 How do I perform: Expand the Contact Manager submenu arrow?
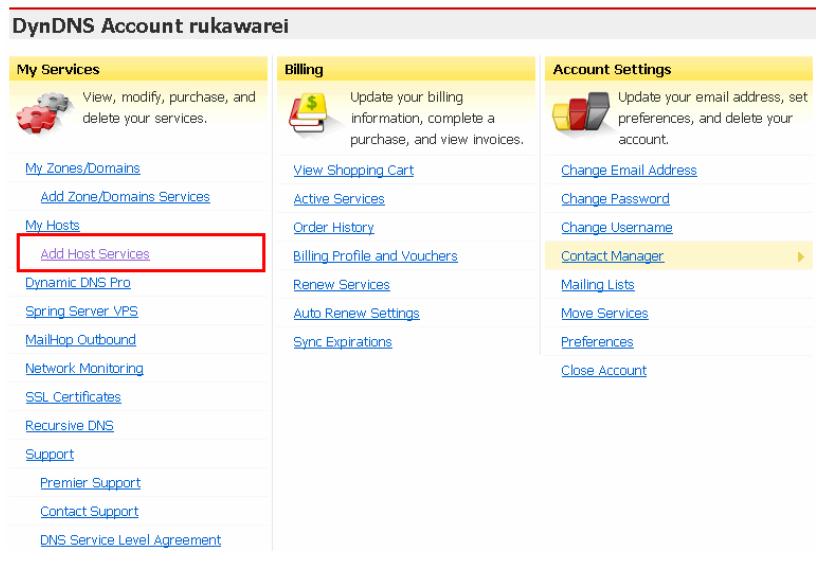point(800,257)
